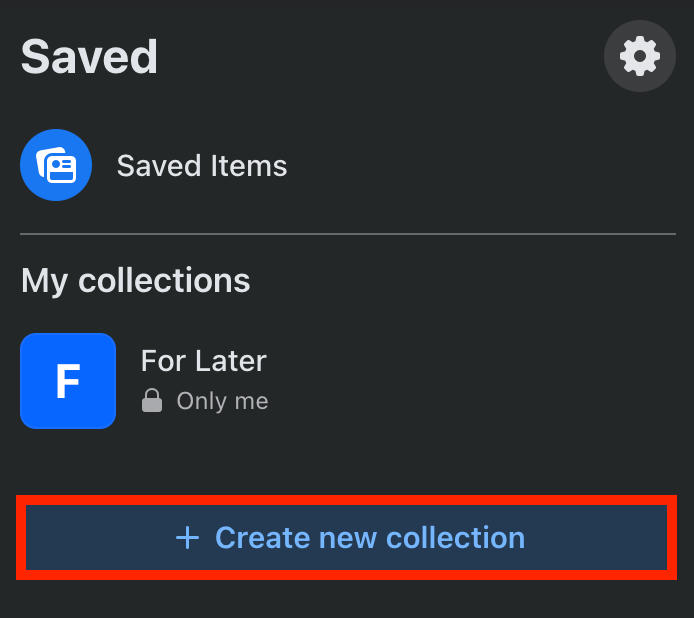Select the blue F collection thumbnail
694x618 pixels.
pos(68,381)
